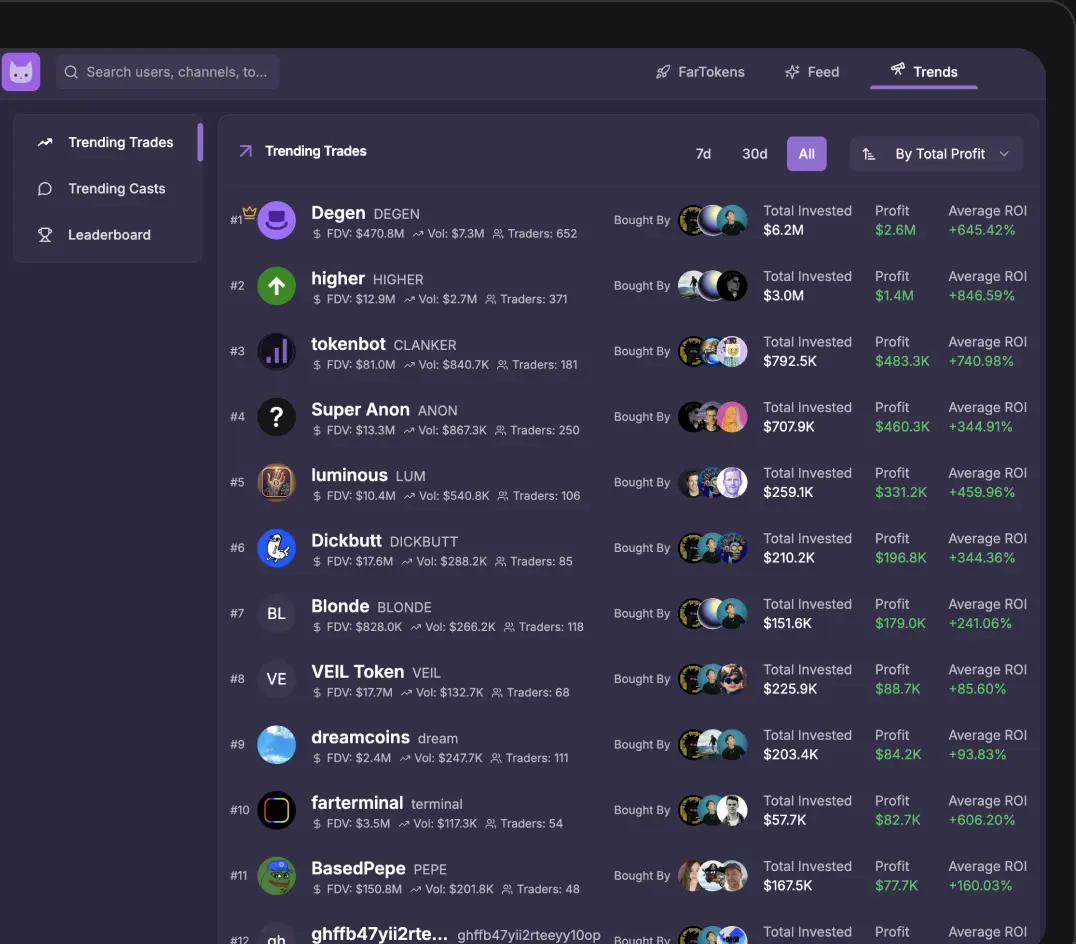Click tokenbot total invested $792.5K
This screenshot has height=944, width=1076.
[790, 361]
